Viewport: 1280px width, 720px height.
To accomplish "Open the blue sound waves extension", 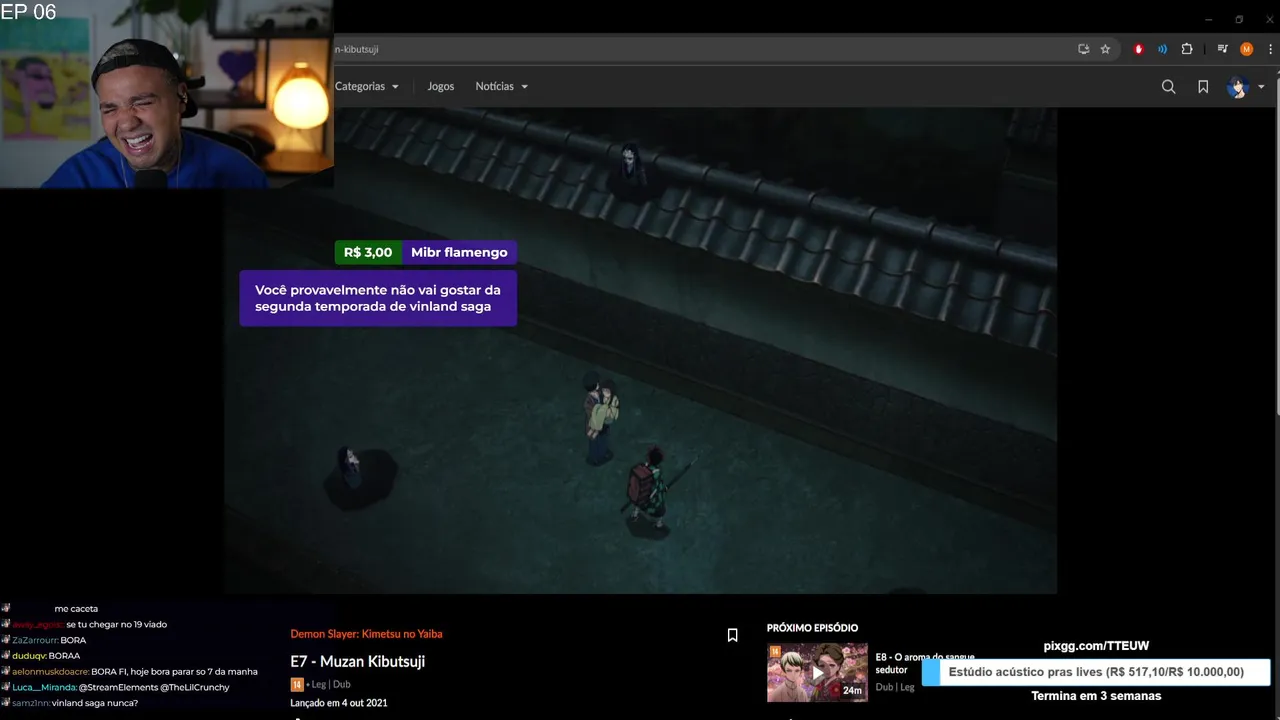I will pyautogui.click(x=1162, y=49).
